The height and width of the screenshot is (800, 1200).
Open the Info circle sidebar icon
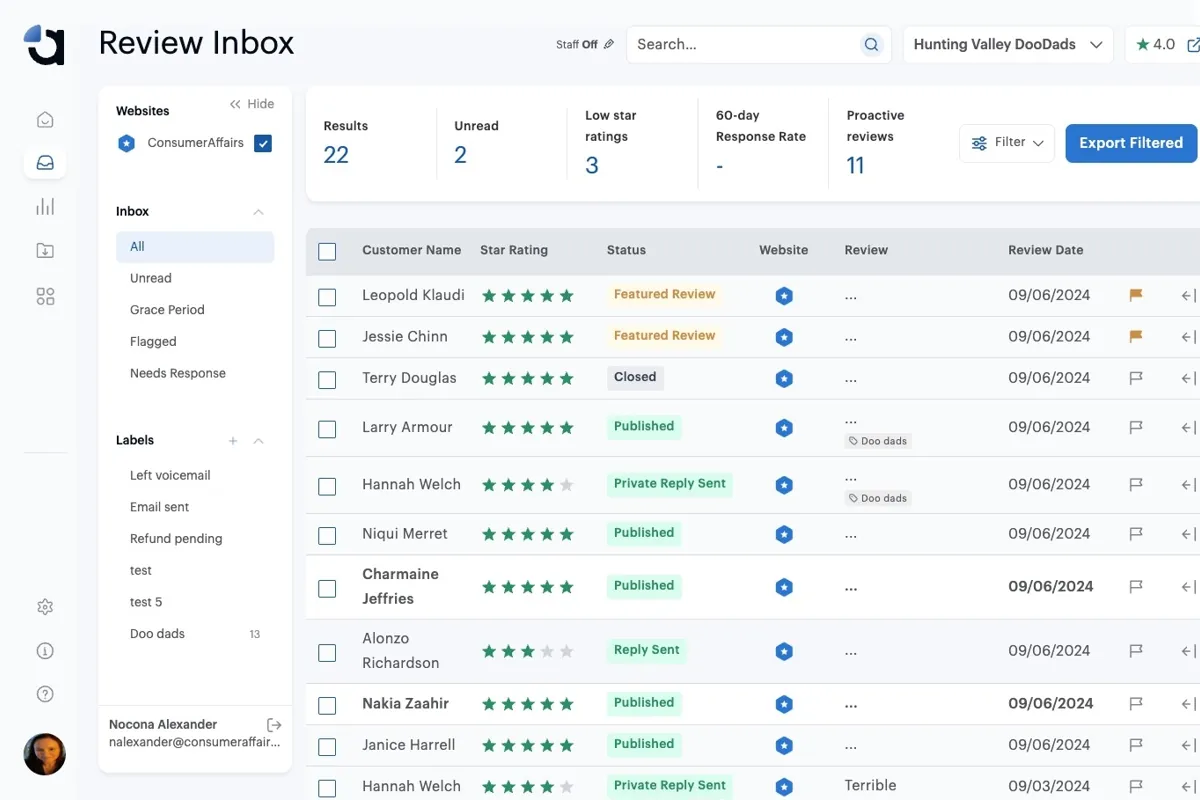coord(45,650)
